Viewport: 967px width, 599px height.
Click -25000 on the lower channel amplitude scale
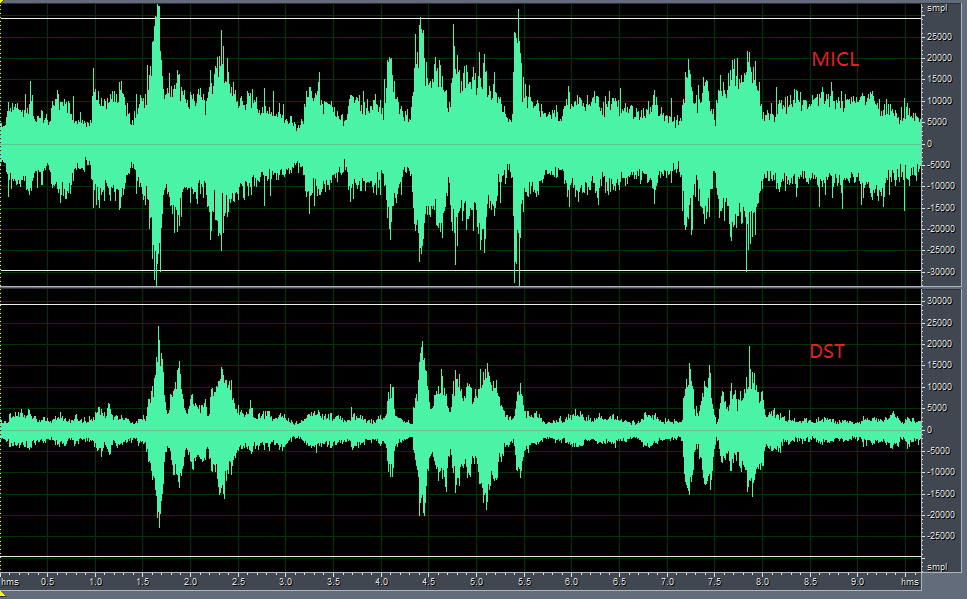(939, 536)
